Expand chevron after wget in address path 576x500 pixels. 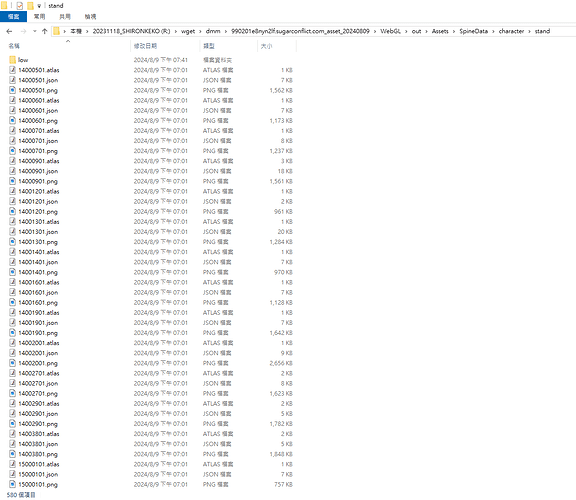[x=201, y=32]
